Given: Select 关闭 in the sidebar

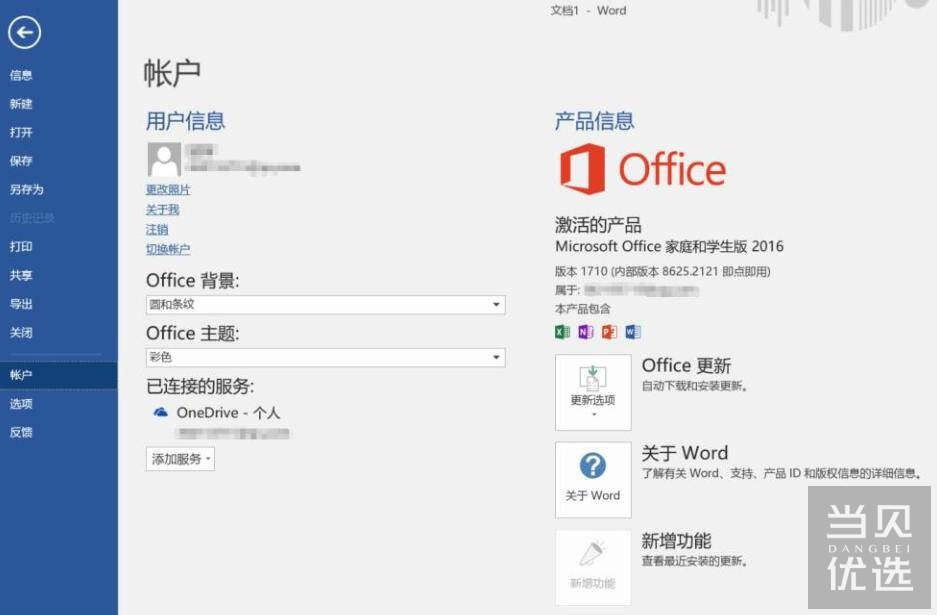Looking at the screenshot, I should (x=21, y=332).
